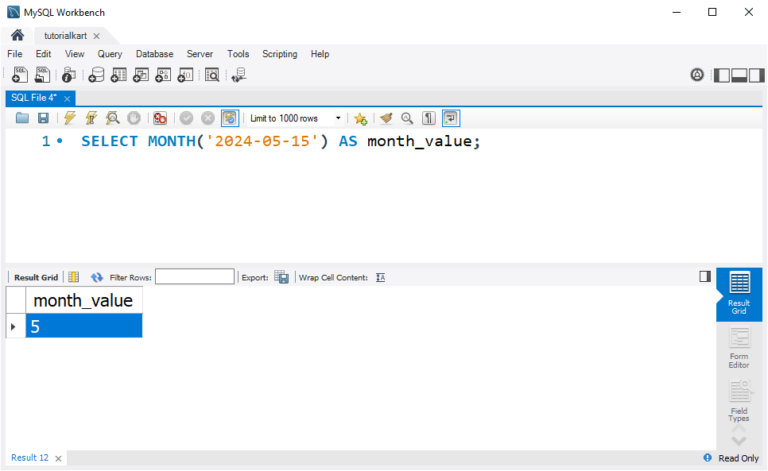Open the Inspector icon in main toolbar
This screenshot has width=768, height=471.
(69, 75)
